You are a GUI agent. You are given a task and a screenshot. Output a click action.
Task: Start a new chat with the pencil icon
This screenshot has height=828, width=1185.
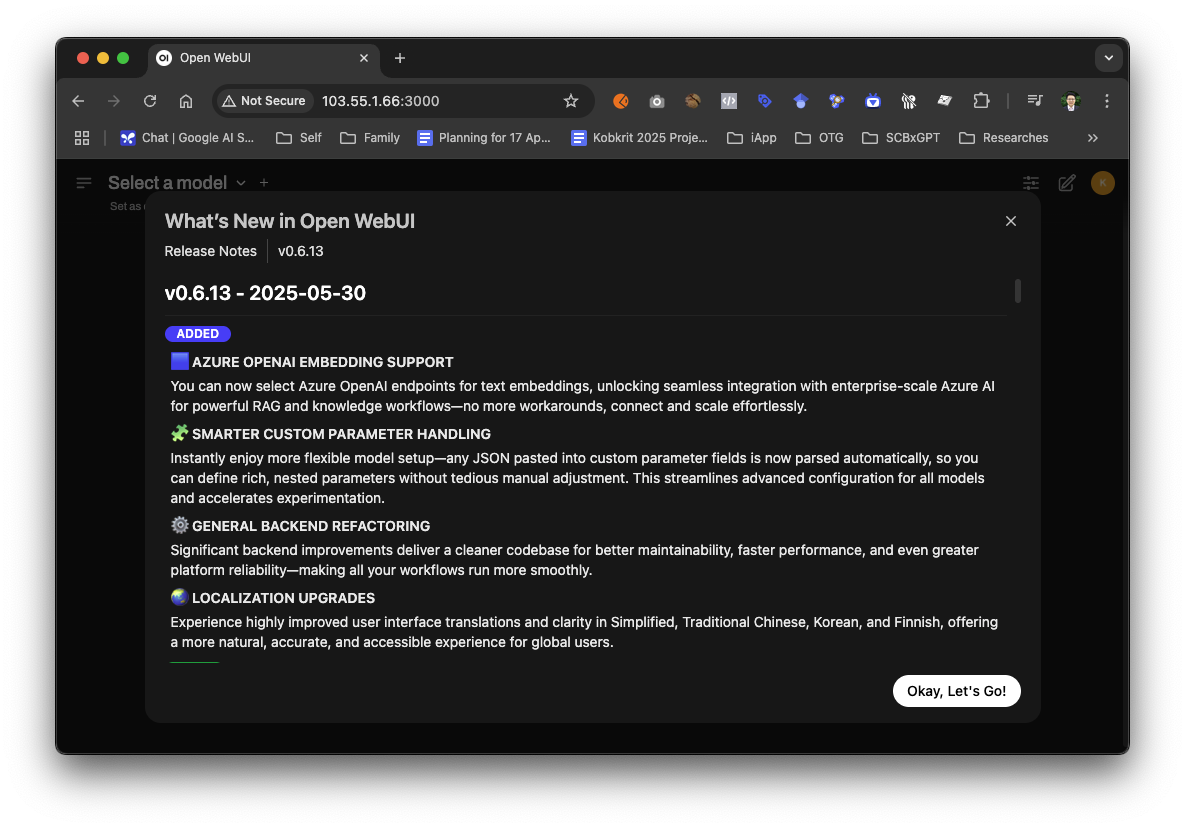coord(1066,183)
